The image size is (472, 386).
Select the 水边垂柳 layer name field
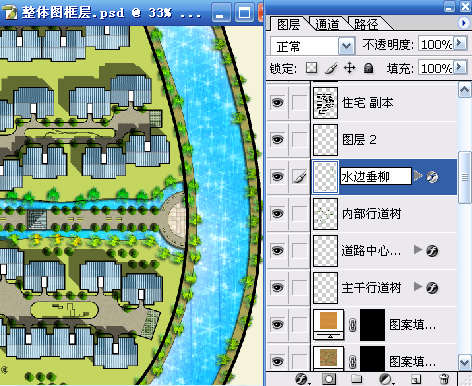[x=376, y=176]
